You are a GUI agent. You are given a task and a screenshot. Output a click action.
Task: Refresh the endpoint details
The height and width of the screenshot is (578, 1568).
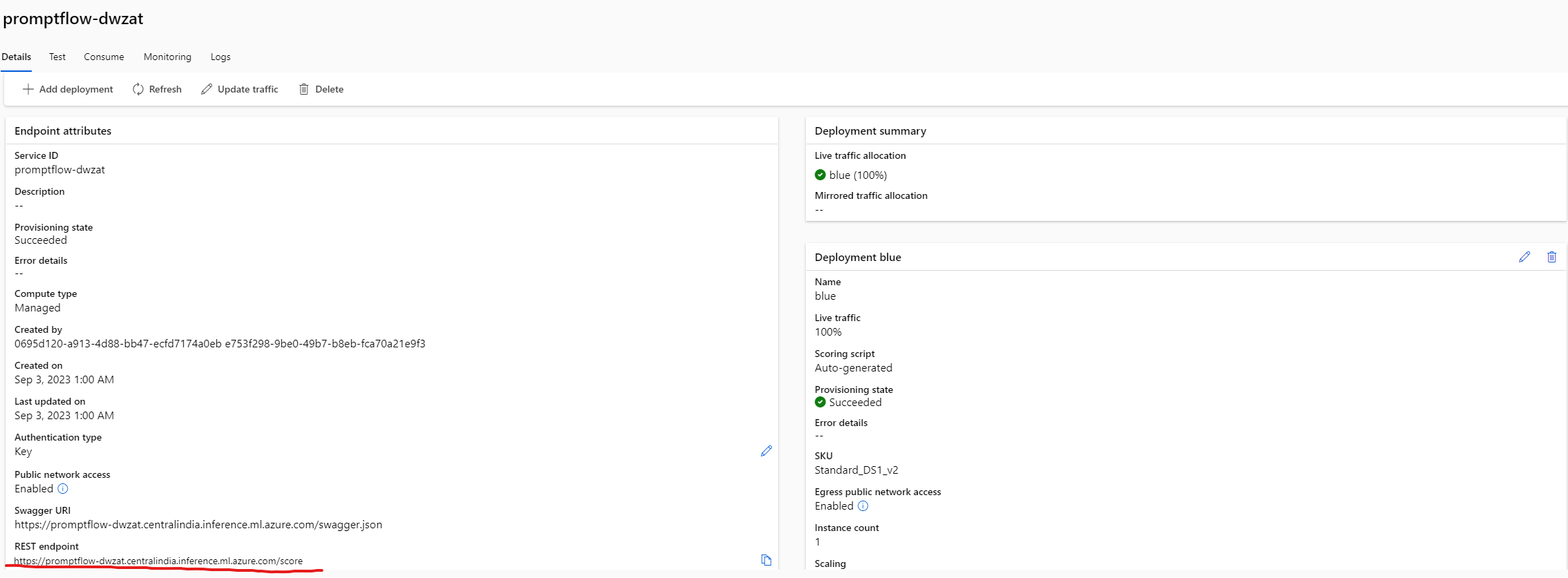click(x=157, y=89)
